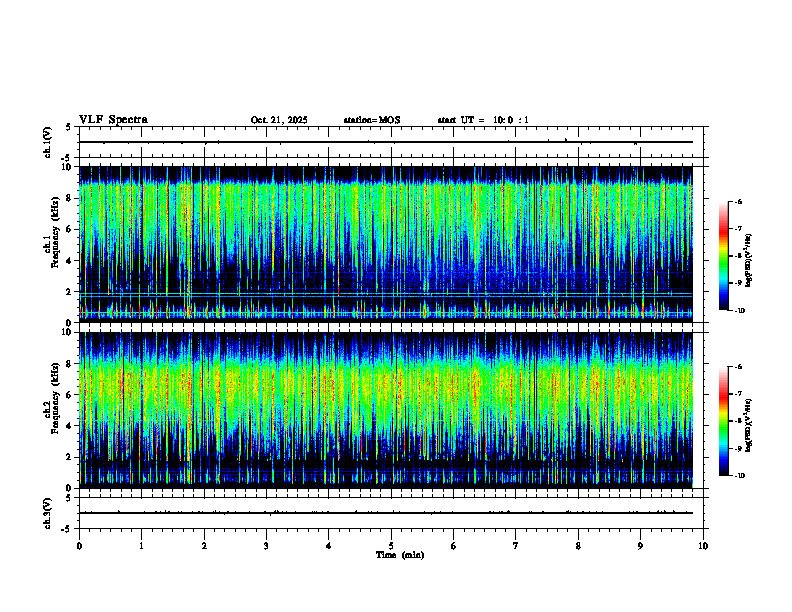Image resolution: width=792 pixels, height=612 pixels.
Task: Click the "VLF Spectra" title text
Action: (x=113, y=120)
